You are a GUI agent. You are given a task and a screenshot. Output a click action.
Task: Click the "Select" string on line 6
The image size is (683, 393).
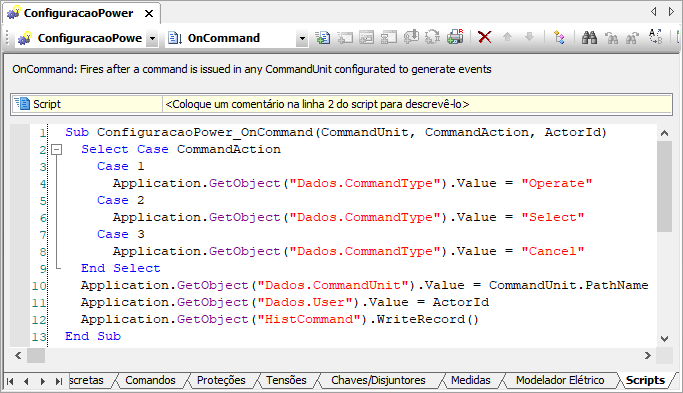[553, 217]
